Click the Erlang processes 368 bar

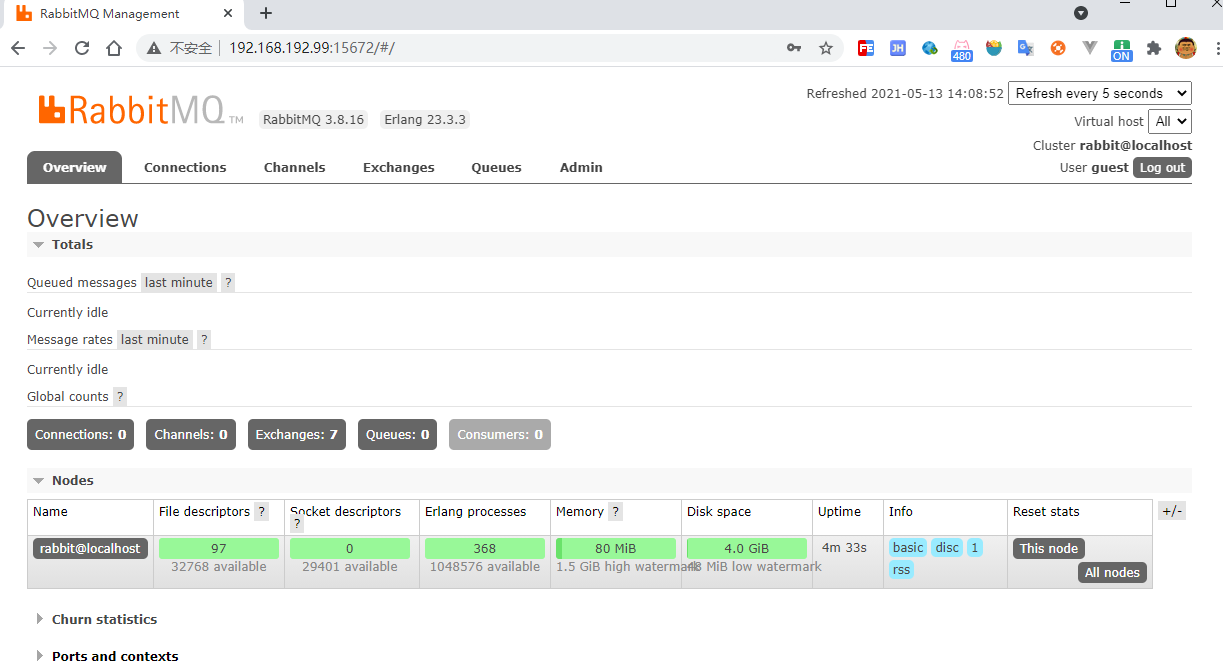pos(485,549)
